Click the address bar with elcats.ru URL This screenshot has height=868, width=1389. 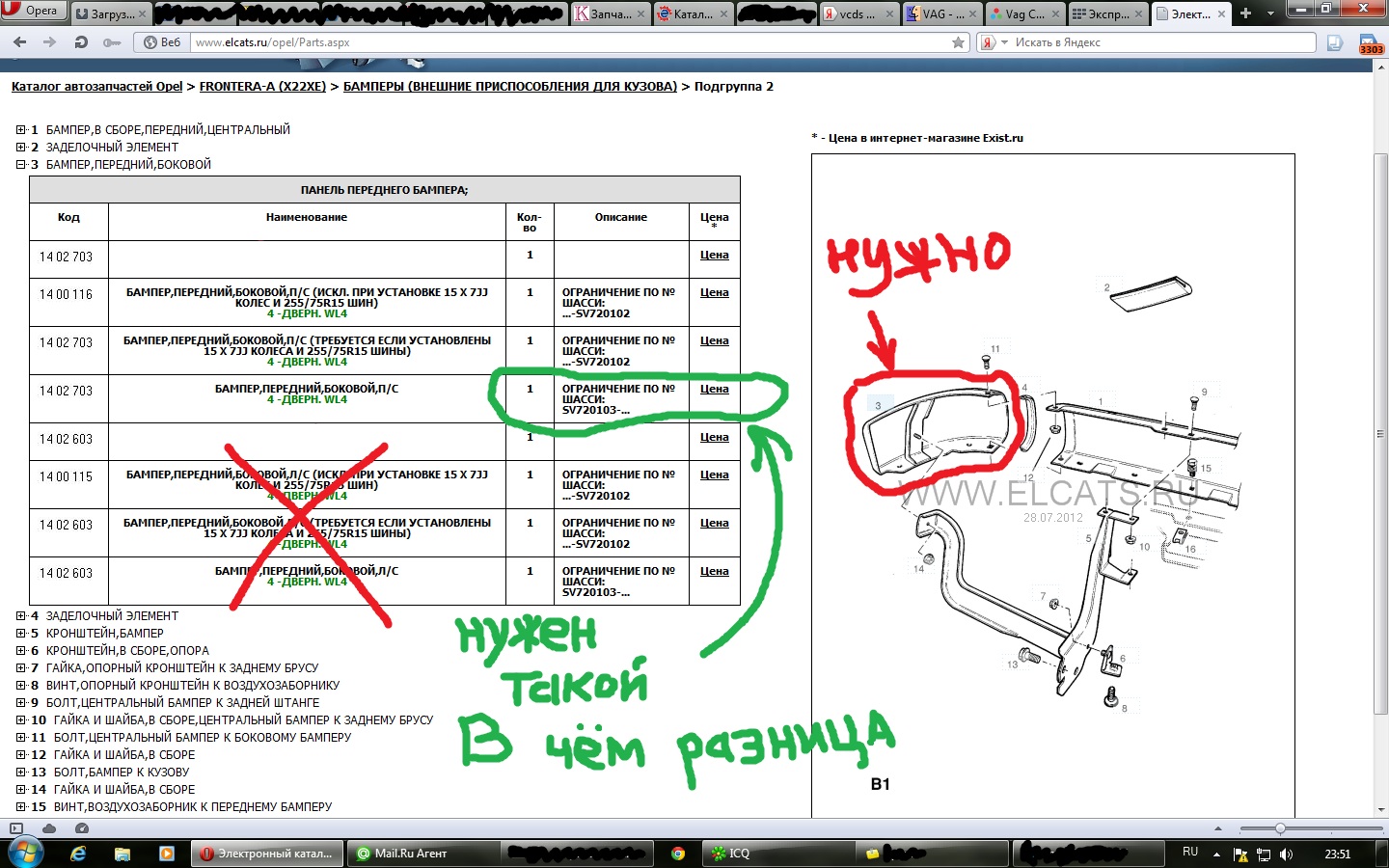(x=569, y=42)
